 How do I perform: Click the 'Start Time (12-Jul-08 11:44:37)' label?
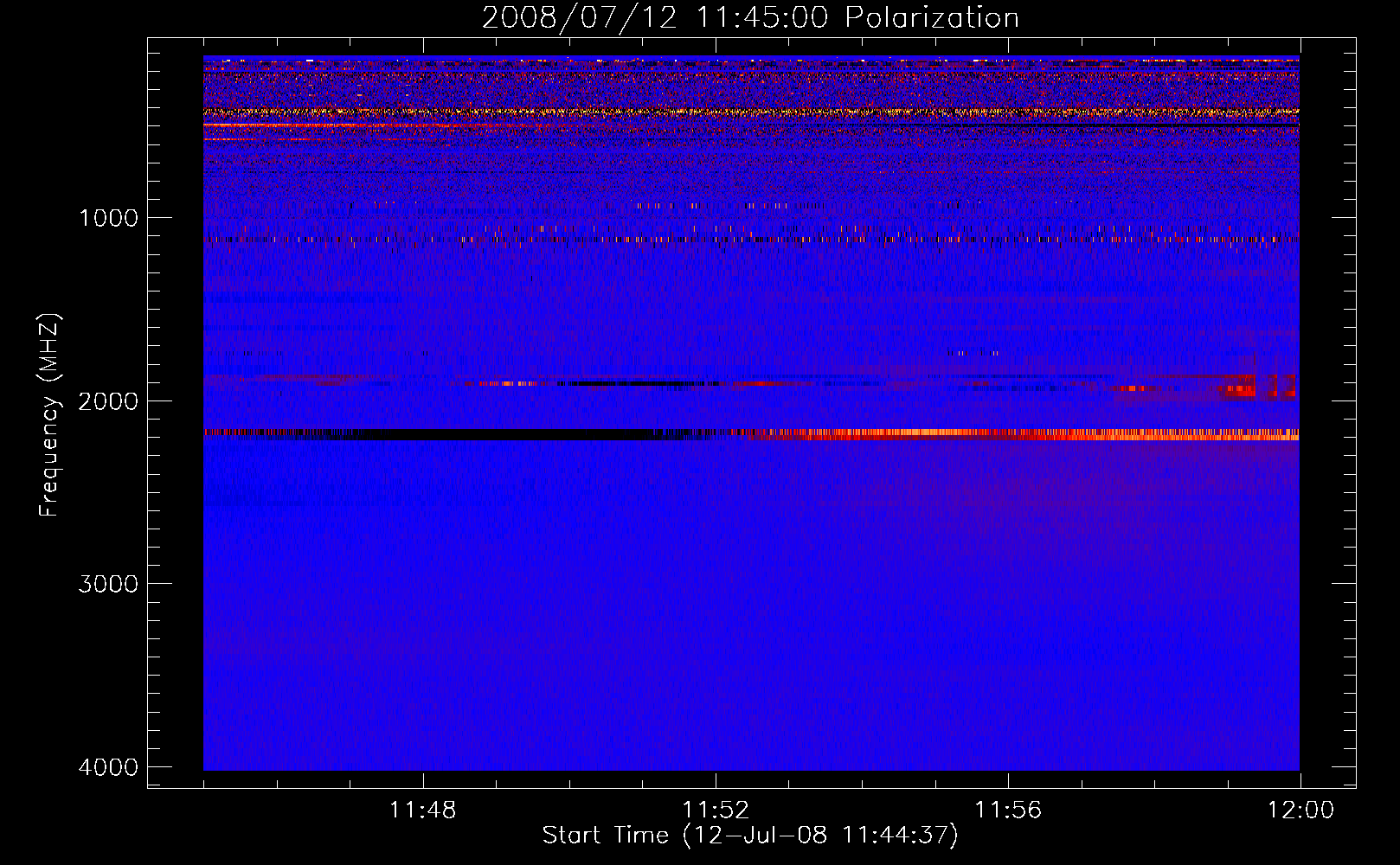[x=750, y=836]
